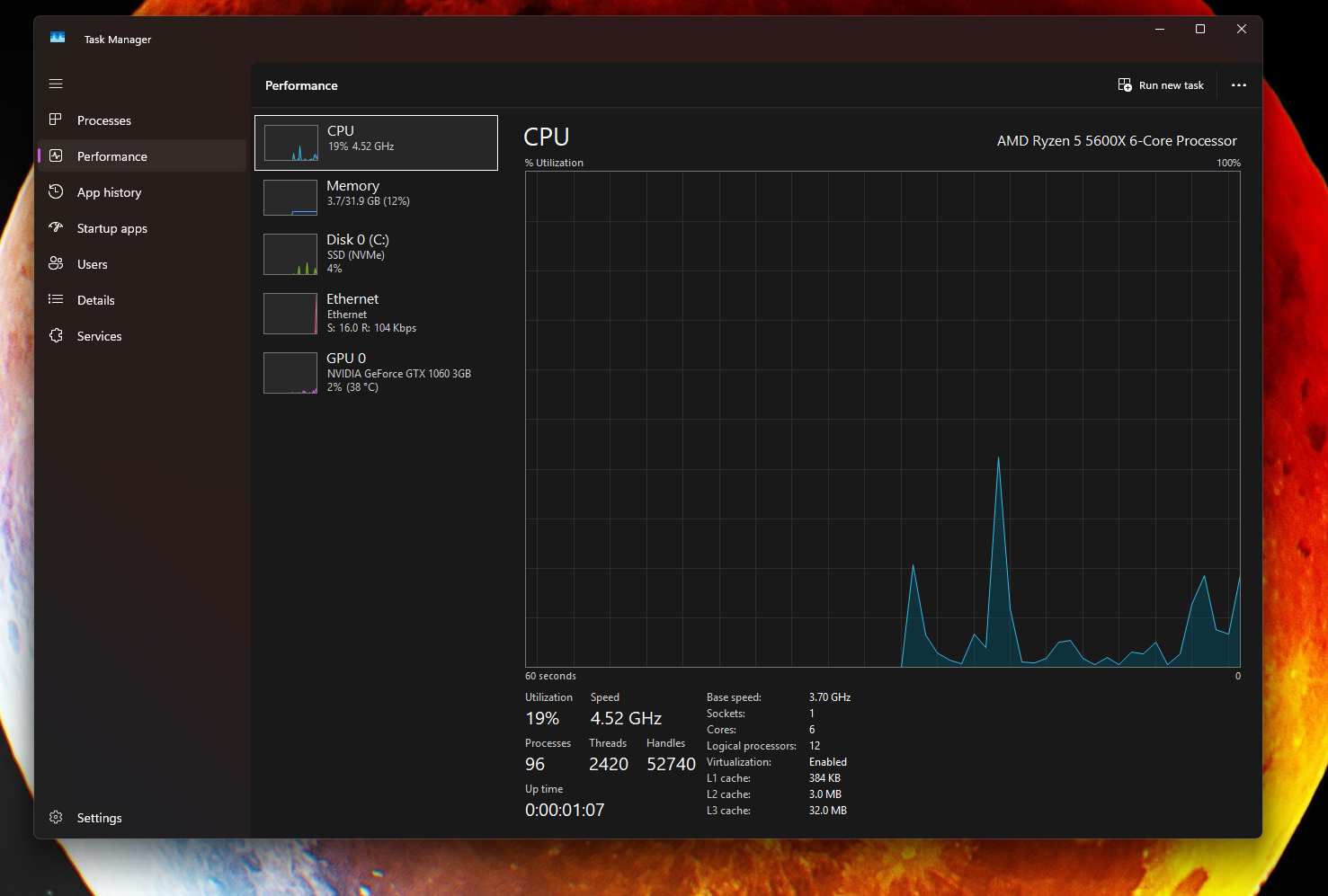
Task: Select the GPU 0 mini graph thumbnail
Action: (x=290, y=373)
